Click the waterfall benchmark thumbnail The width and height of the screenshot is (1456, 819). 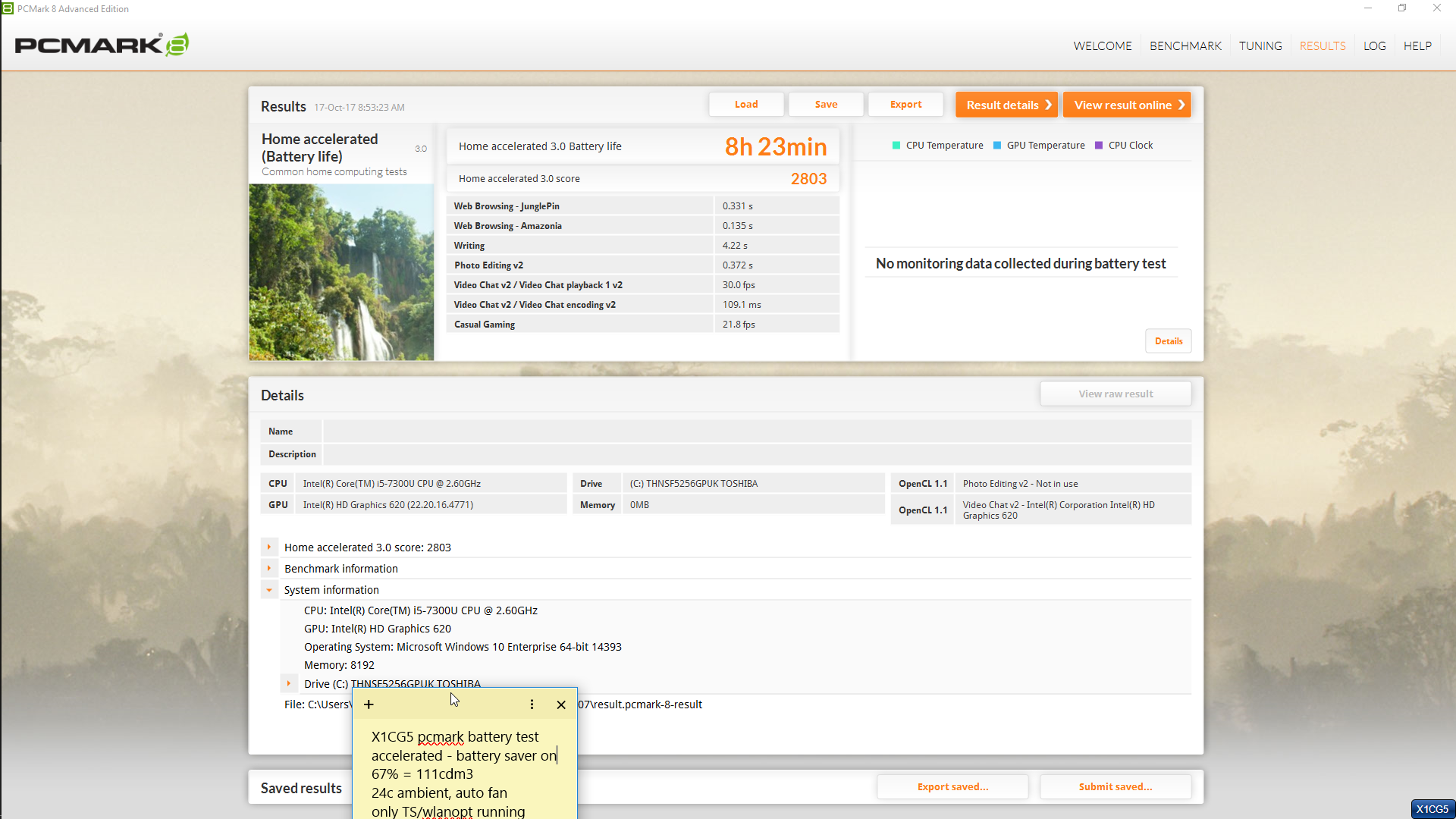pyautogui.click(x=341, y=272)
